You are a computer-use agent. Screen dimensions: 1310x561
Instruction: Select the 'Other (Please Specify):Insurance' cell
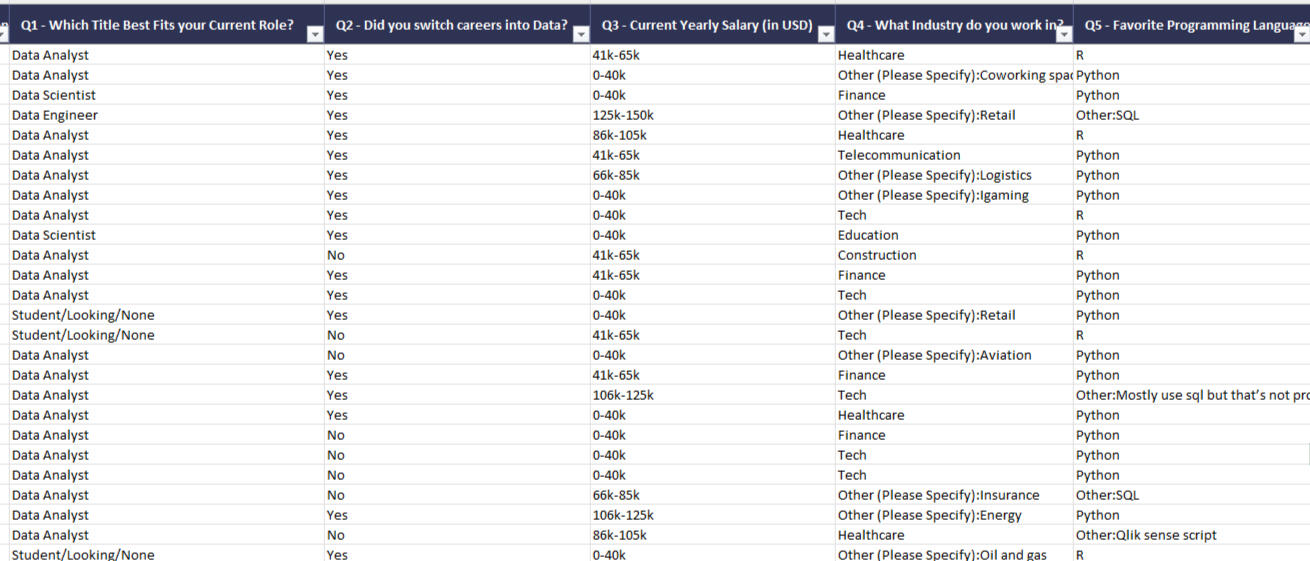pyautogui.click(x=938, y=495)
